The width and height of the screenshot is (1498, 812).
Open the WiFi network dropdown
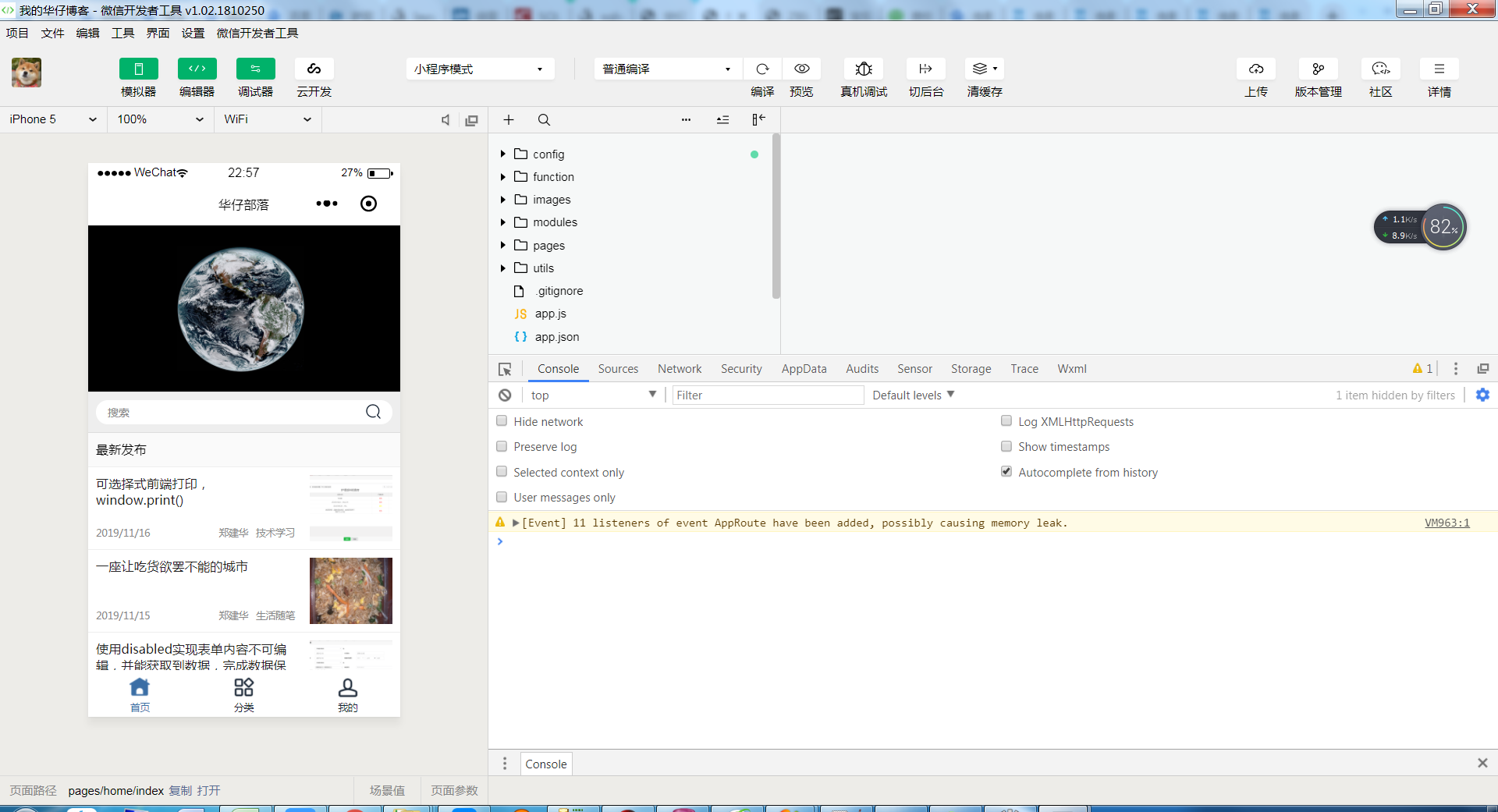[x=268, y=119]
